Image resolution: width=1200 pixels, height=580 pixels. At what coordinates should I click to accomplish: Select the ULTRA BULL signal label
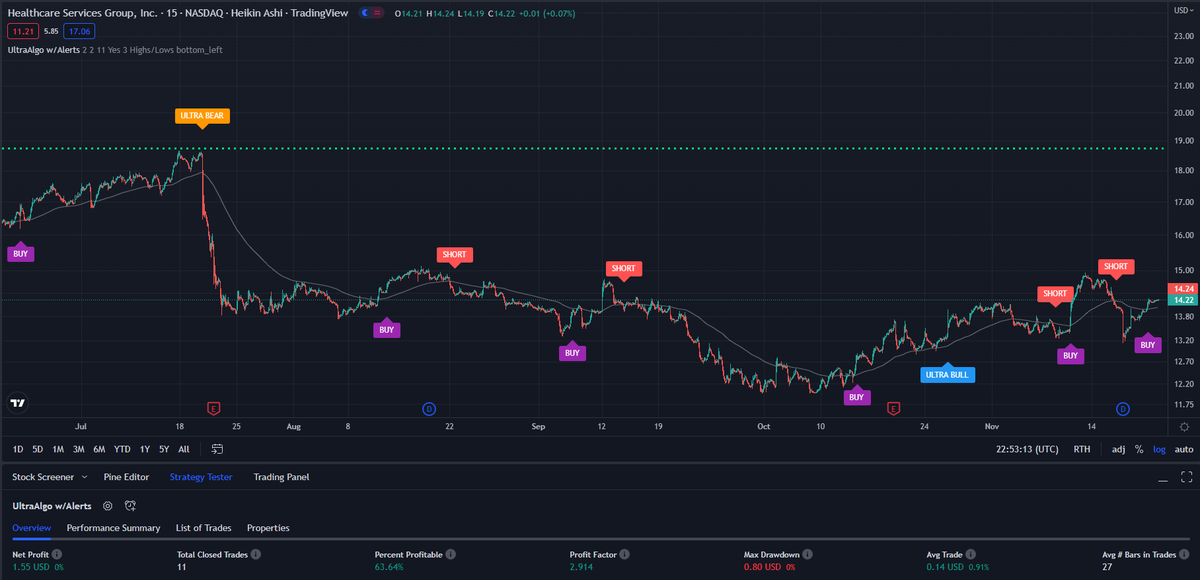947,373
